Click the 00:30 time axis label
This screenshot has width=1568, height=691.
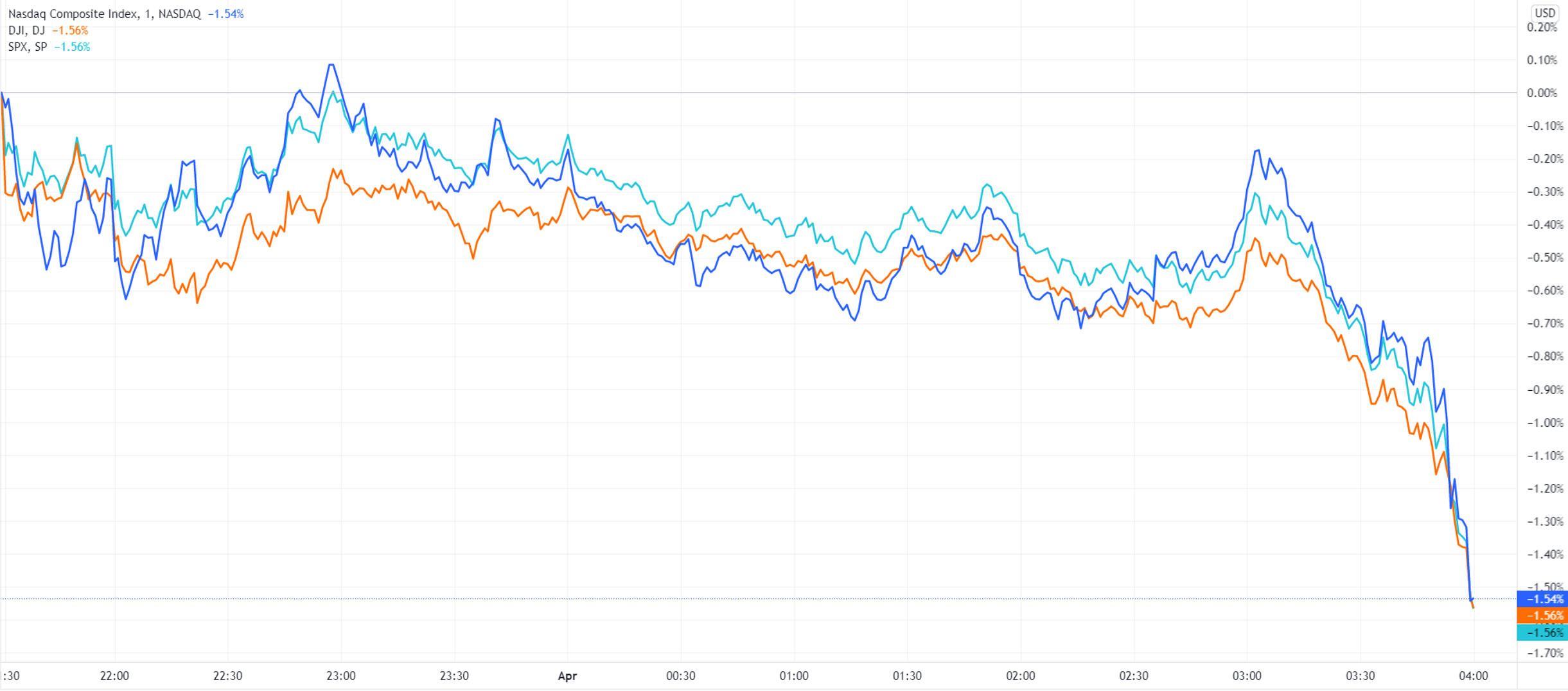click(x=680, y=676)
